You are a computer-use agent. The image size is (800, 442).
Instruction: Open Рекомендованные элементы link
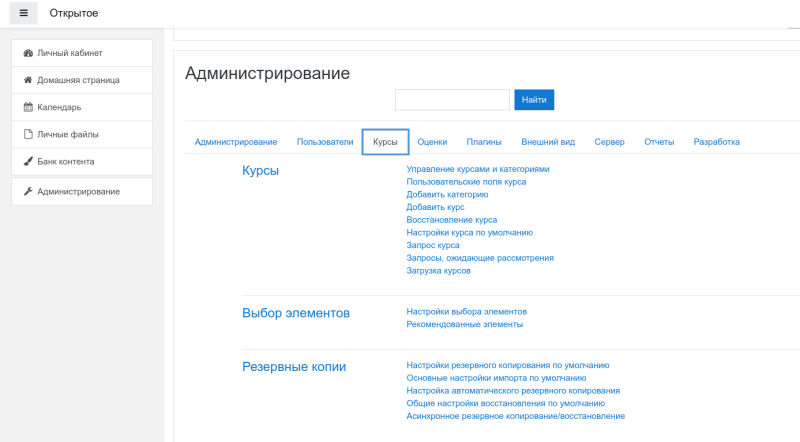point(464,324)
